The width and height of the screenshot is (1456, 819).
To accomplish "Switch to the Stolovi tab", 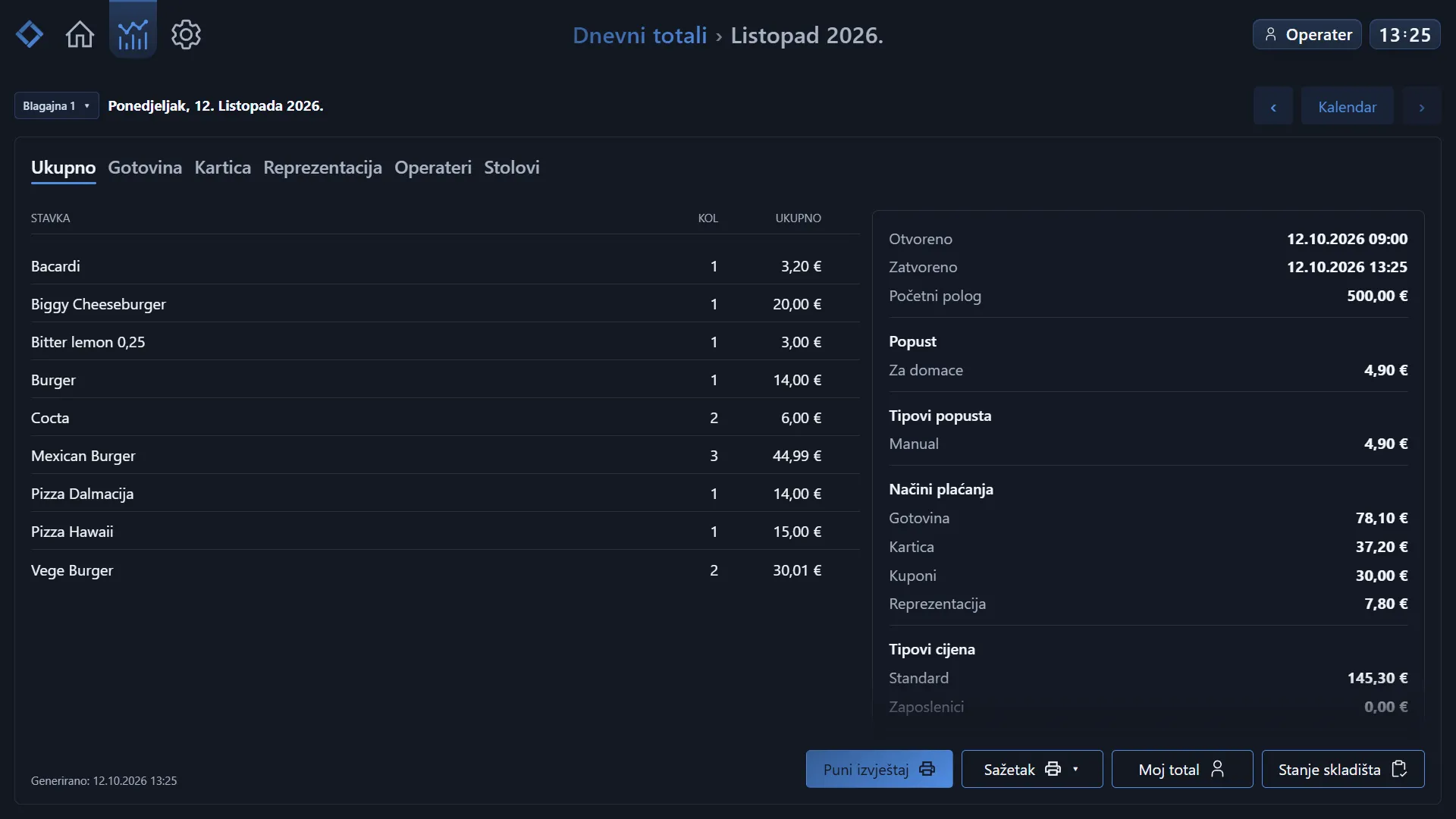I will [x=512, y=168].
